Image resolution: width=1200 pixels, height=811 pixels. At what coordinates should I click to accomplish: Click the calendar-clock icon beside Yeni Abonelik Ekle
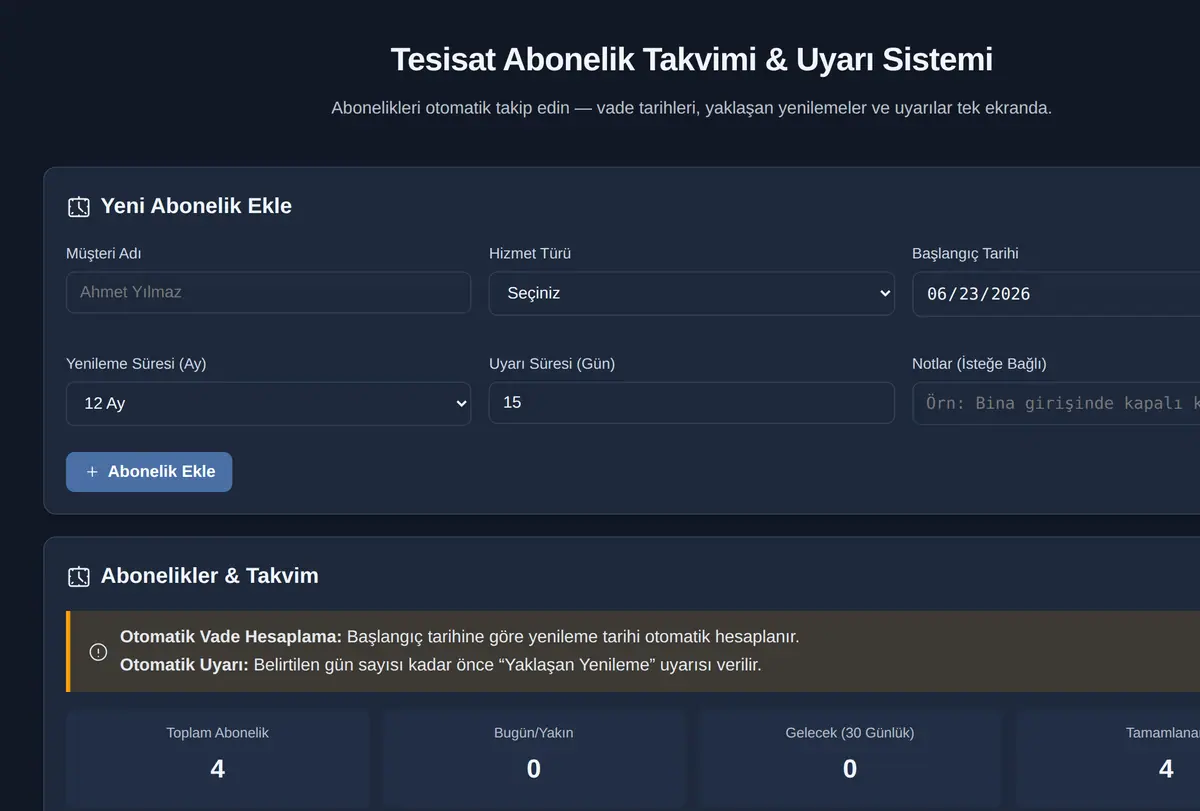coord(78,207)
